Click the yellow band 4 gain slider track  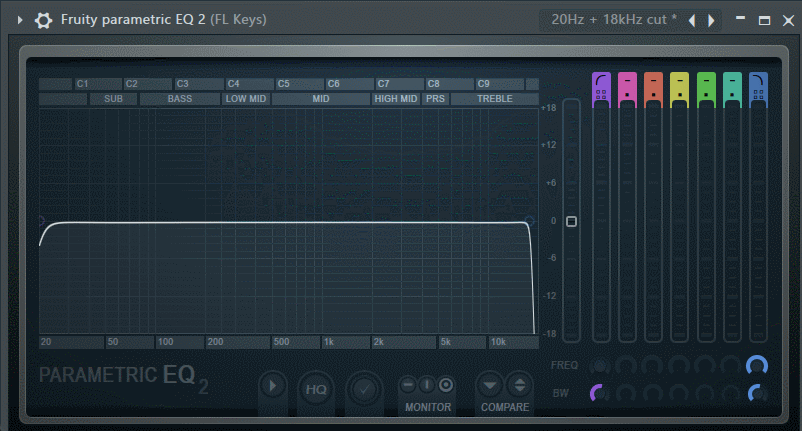679,222
